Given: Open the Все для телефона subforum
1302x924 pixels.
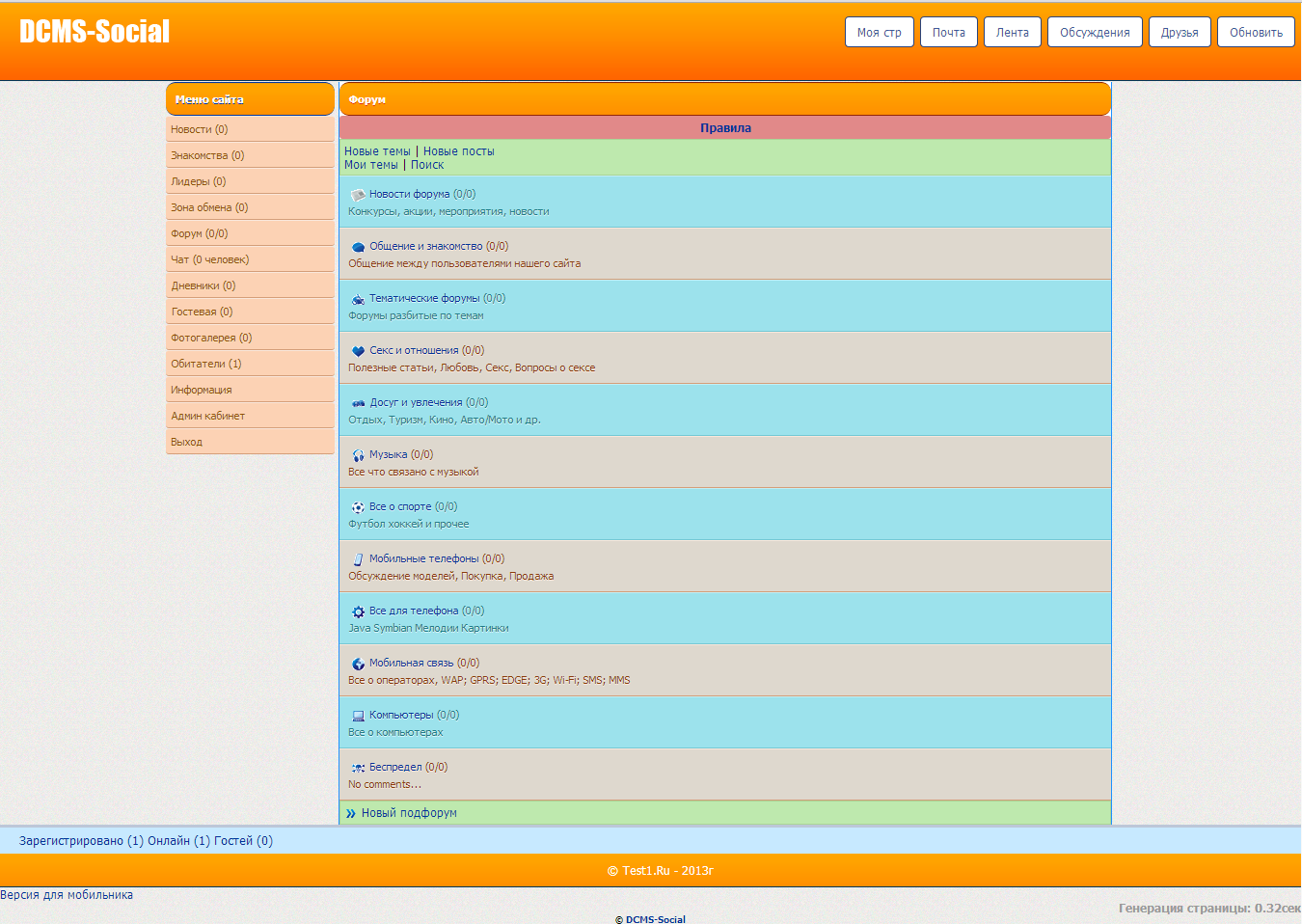Looking at the screenshot, I should 414,611.
